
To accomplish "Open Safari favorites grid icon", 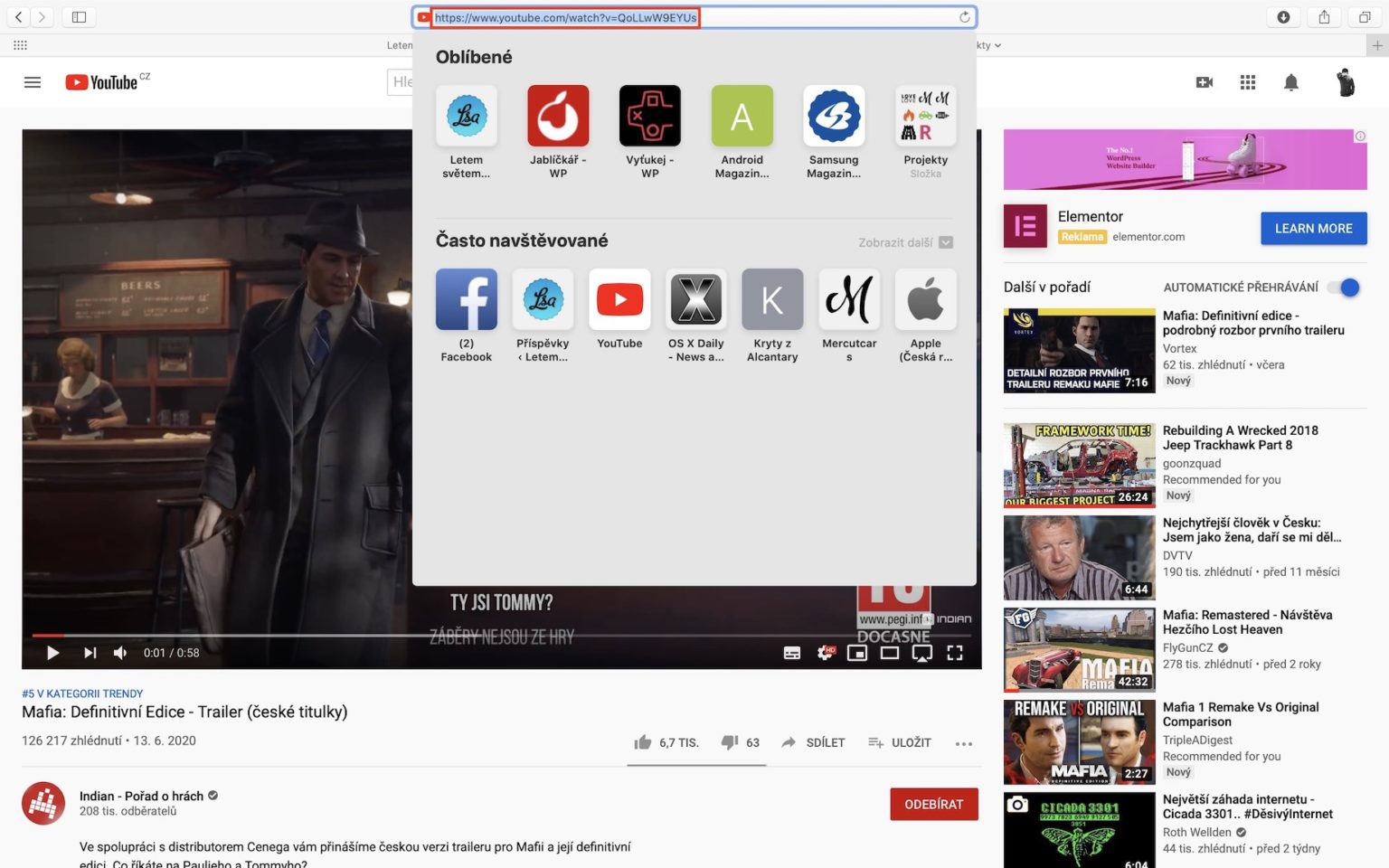I will tap(20, 45).
